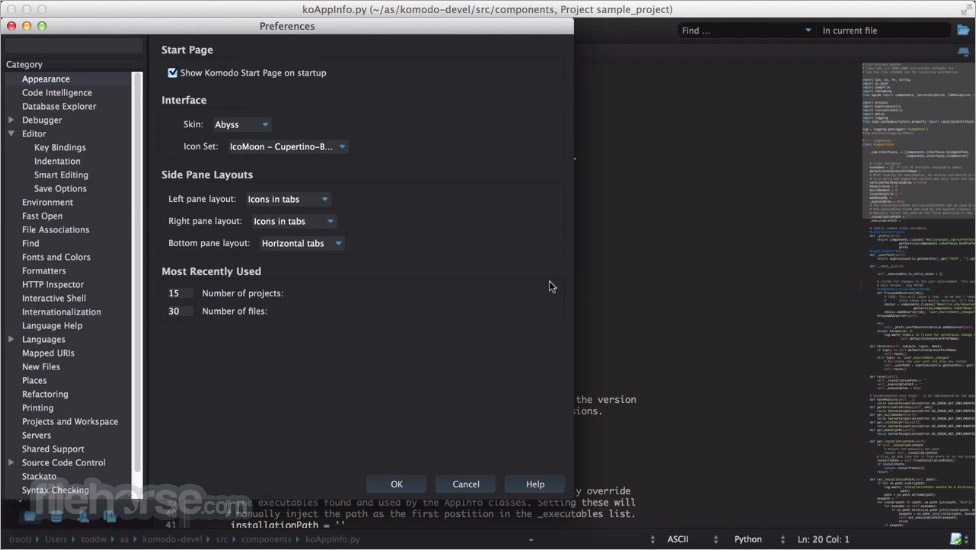Viewport: 976px width, 550px height.
Task: Expand the Languages category
Action: tap(11, 339)
